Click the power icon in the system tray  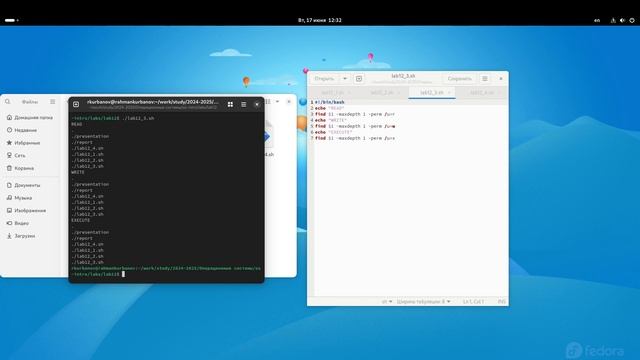[x=632, y=20]
